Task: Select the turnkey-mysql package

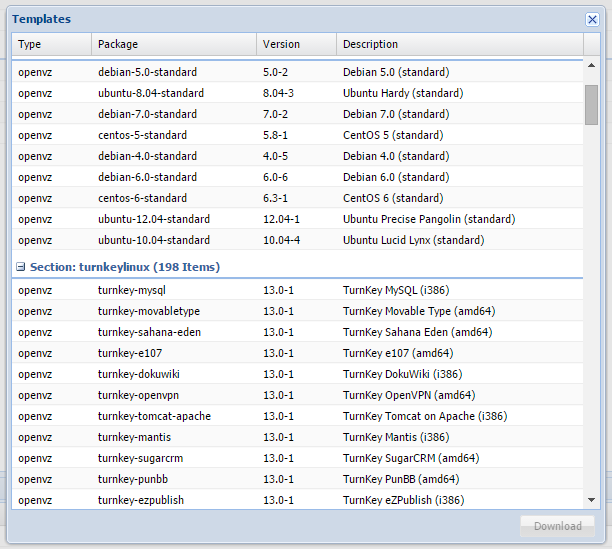Action: tap(132, 290)
